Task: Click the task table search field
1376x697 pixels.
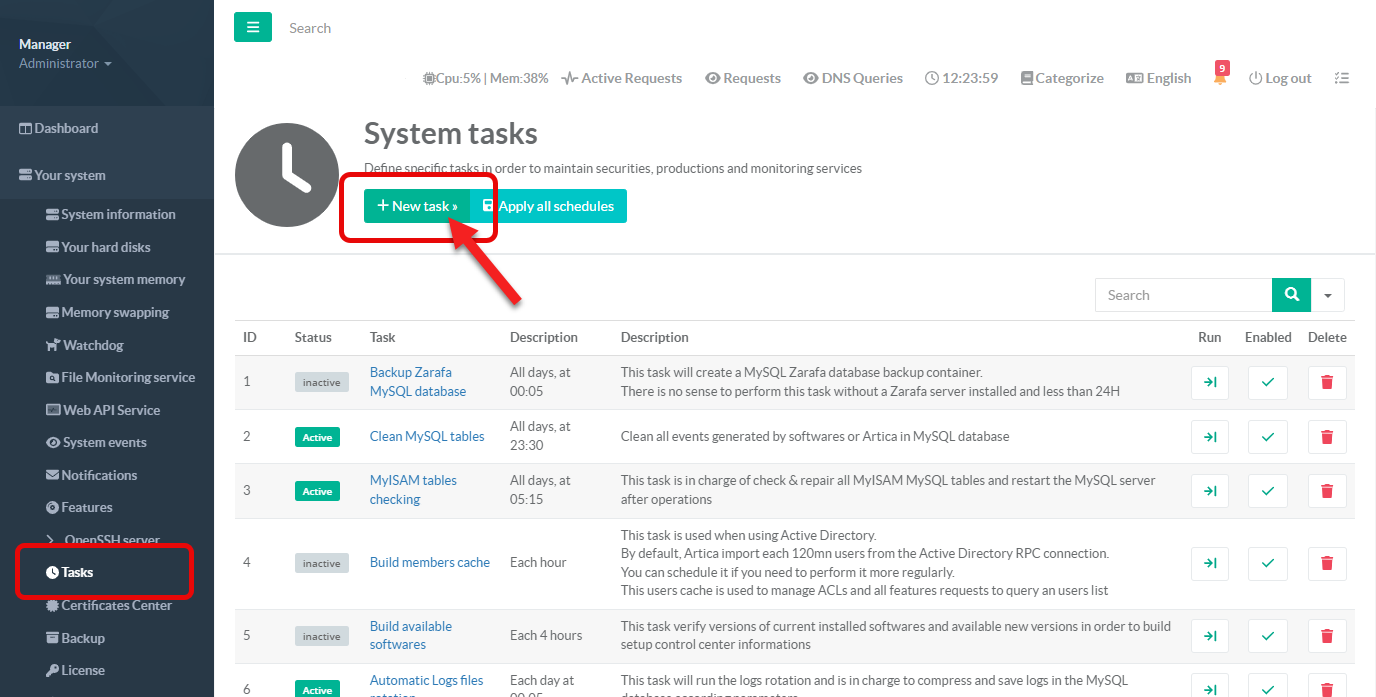Action: [1183, 295]
